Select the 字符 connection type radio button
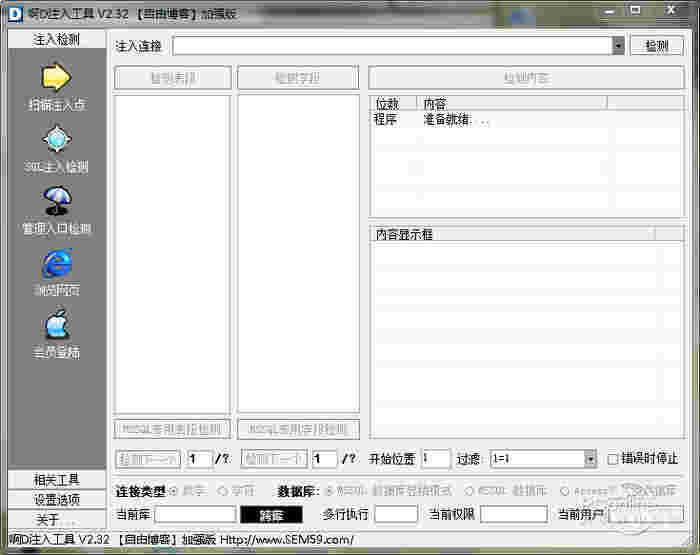 pyautogui.click(x=222, y=491)
